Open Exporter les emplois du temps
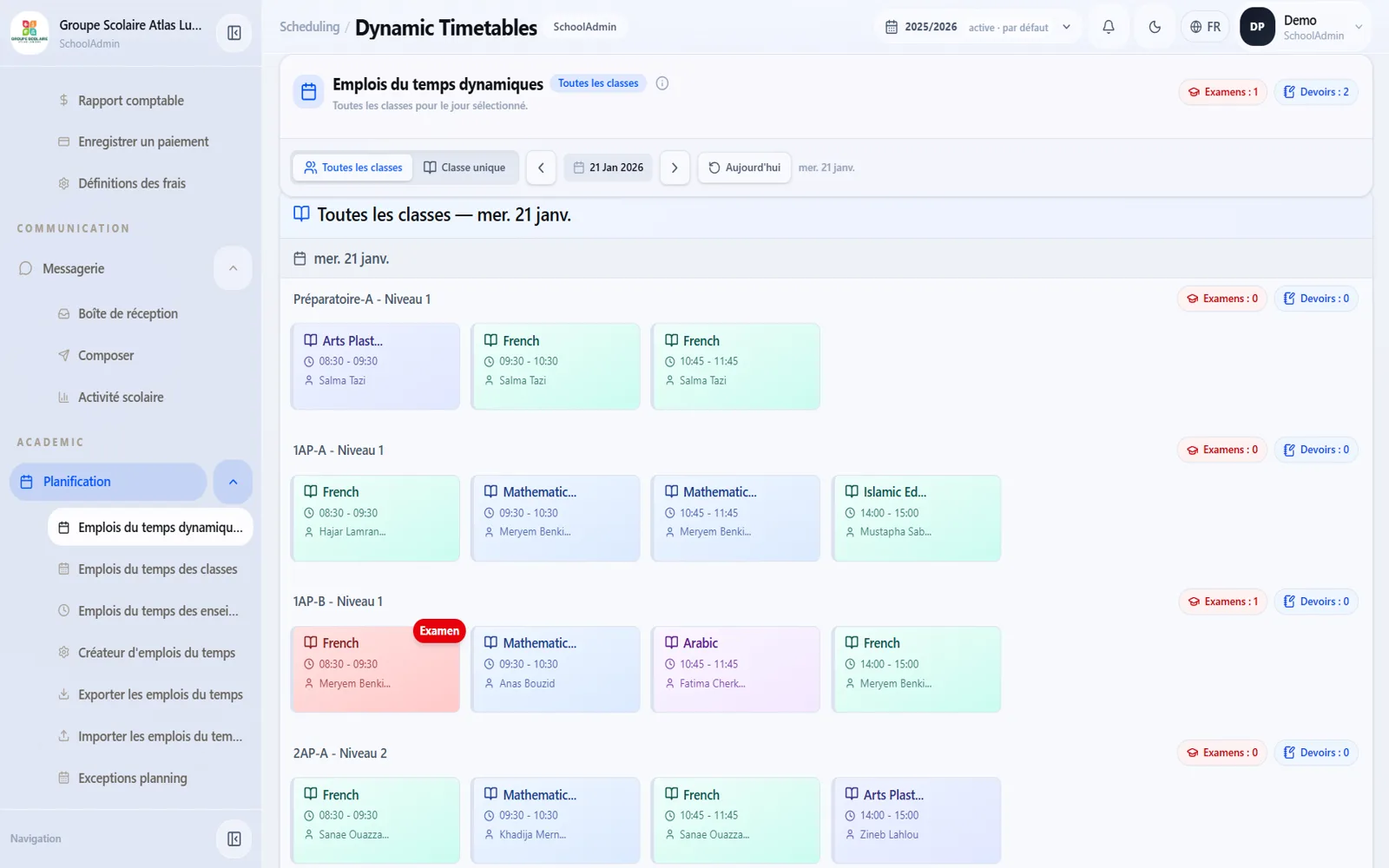Image resolution: width=1389 pixels, height=868 pixels. click(x=150, y=694)
